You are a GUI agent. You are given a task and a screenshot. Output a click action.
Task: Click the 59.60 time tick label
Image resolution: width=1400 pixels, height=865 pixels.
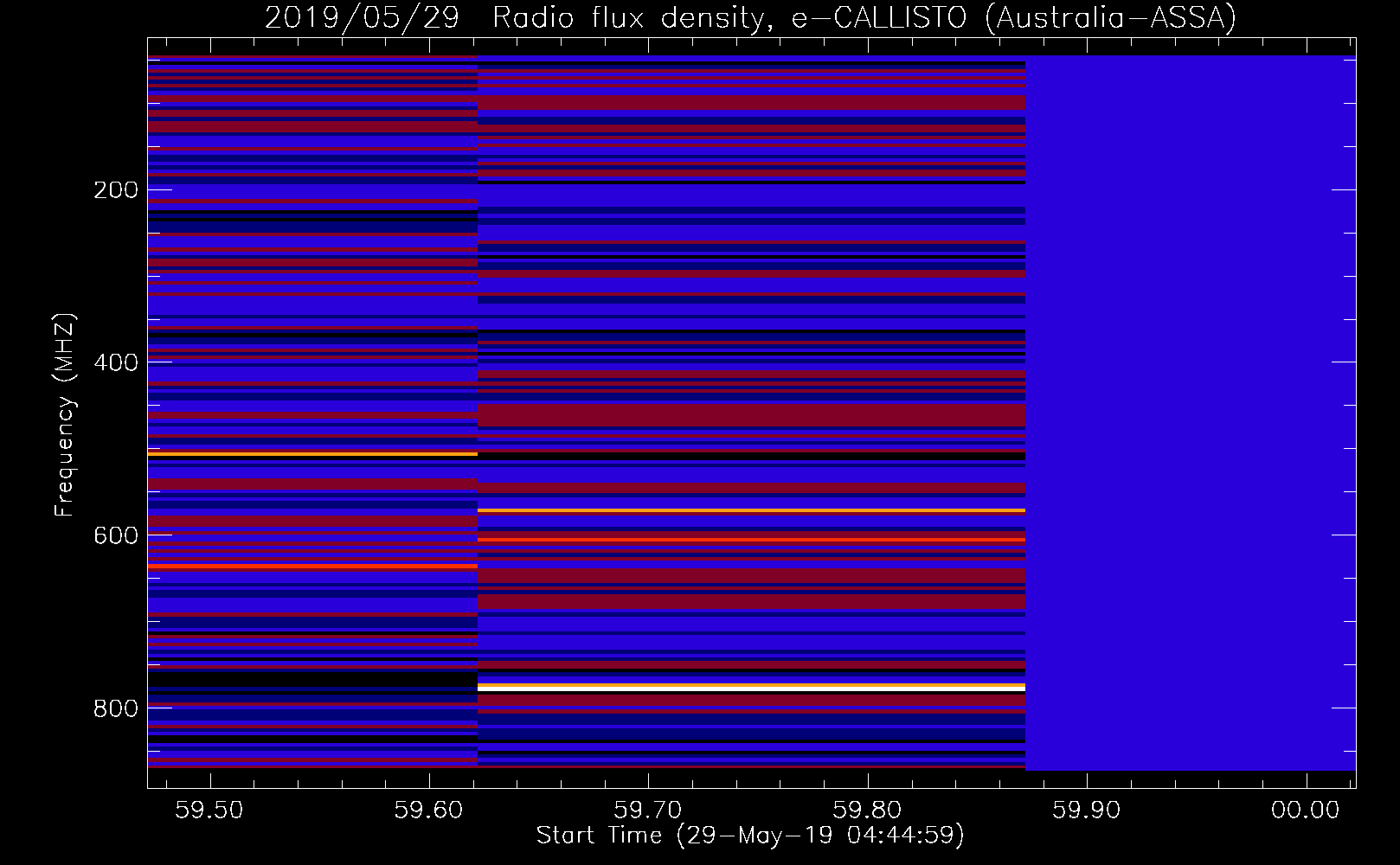[x=428, y=810]
